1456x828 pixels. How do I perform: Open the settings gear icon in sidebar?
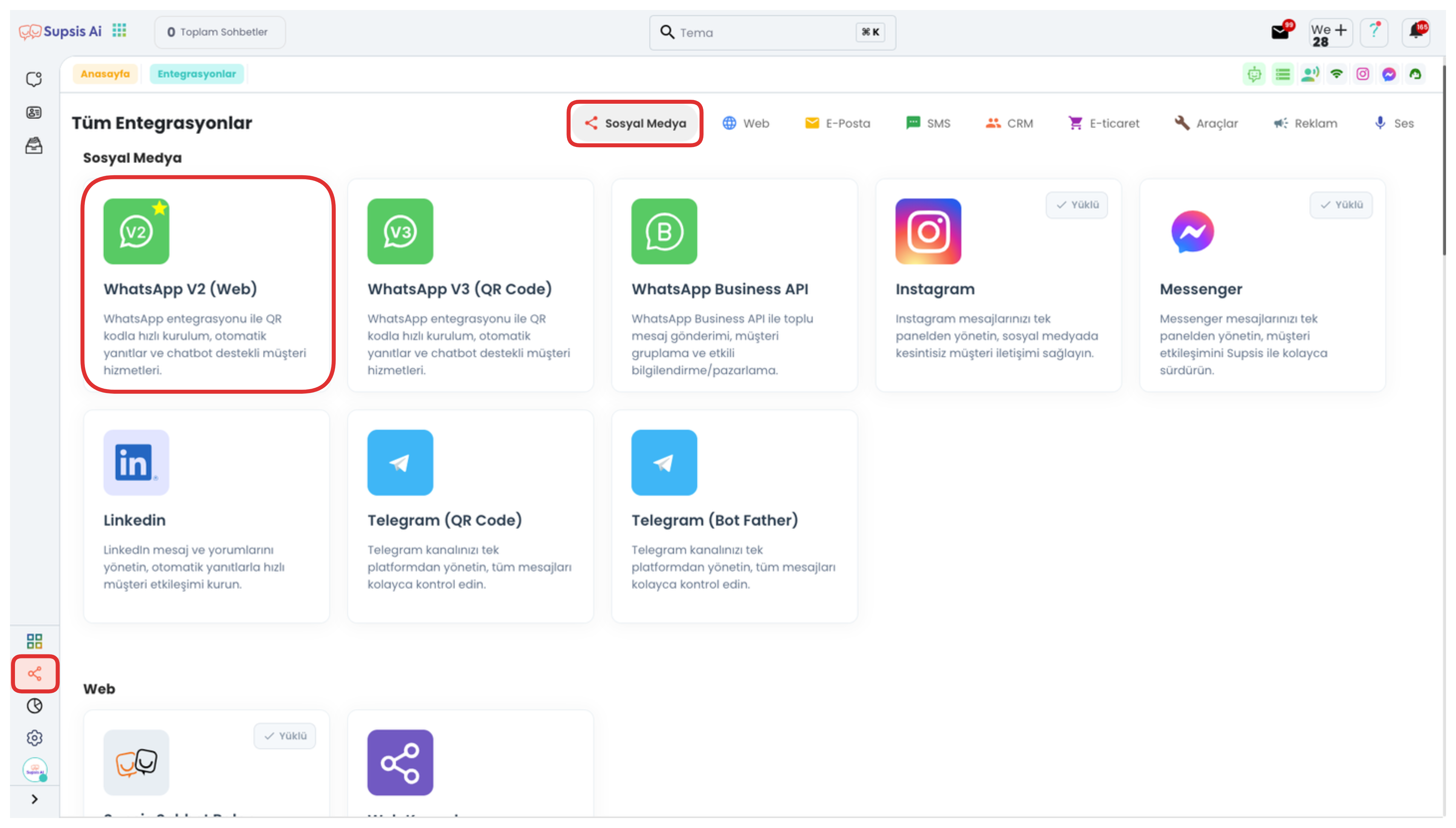pyautogui.click(x=35, y=738)
